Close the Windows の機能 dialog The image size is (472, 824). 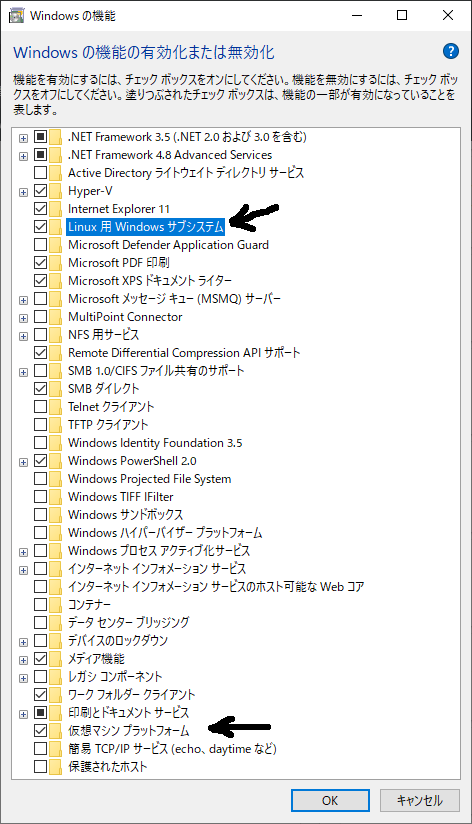click(448, 15)
